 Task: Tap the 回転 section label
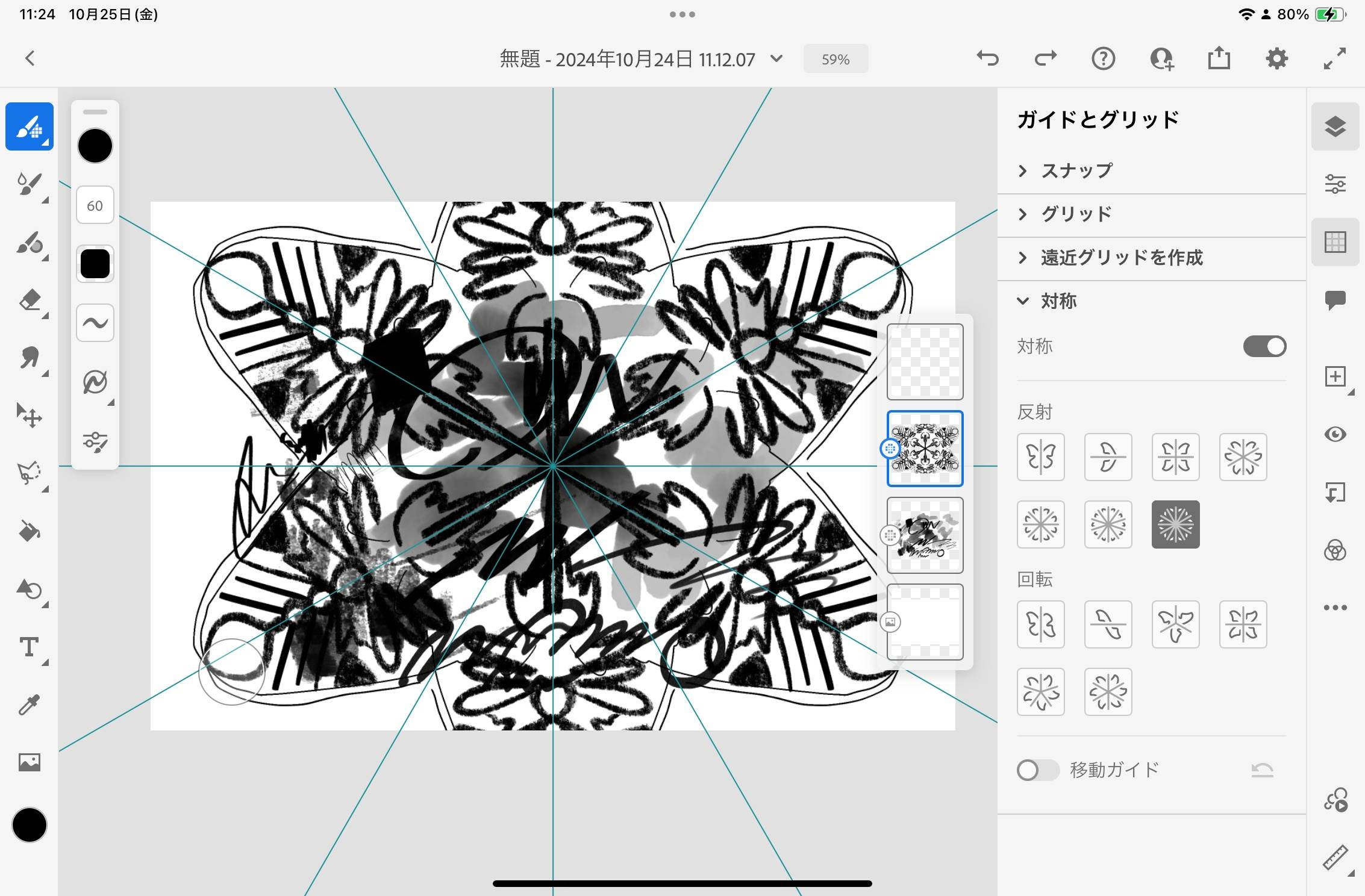pos(1035,580)
